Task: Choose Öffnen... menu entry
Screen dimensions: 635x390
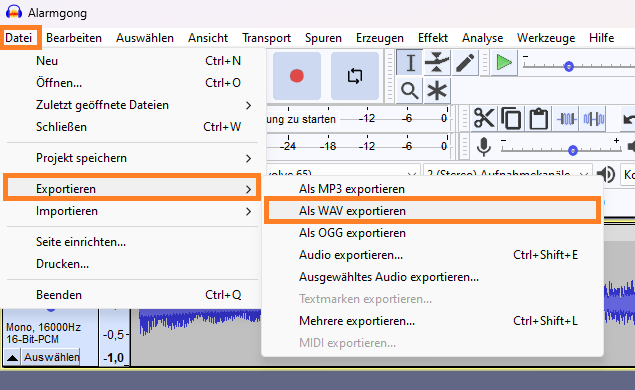Action: point(132,83)
